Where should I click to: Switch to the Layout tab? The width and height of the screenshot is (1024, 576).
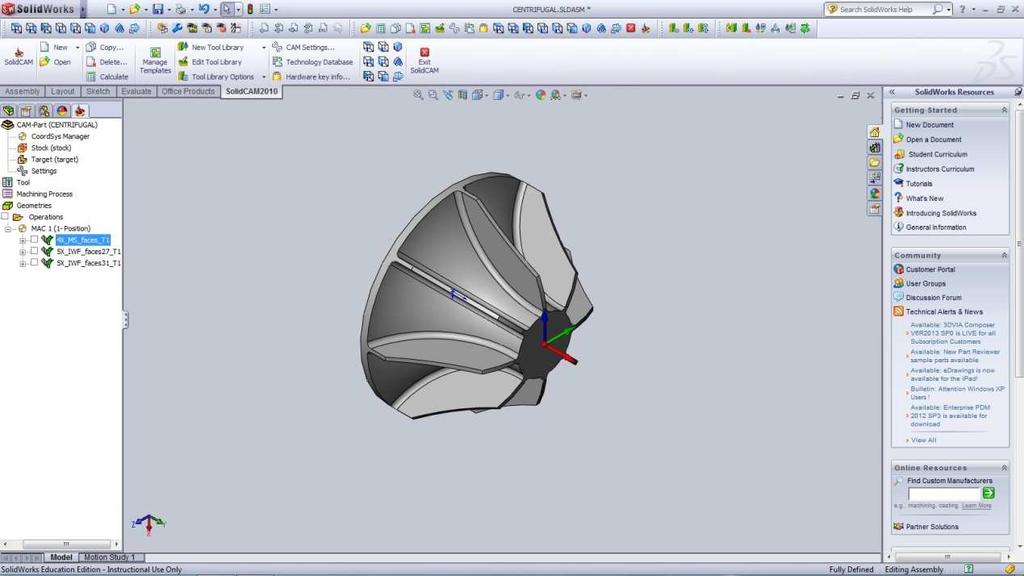63,91
